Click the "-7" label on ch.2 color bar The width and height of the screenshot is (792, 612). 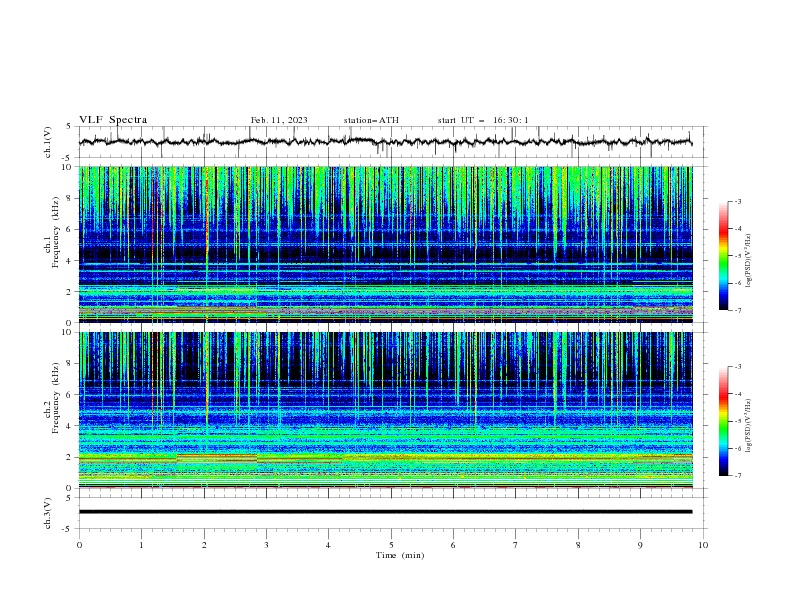[x=738, y=476]
